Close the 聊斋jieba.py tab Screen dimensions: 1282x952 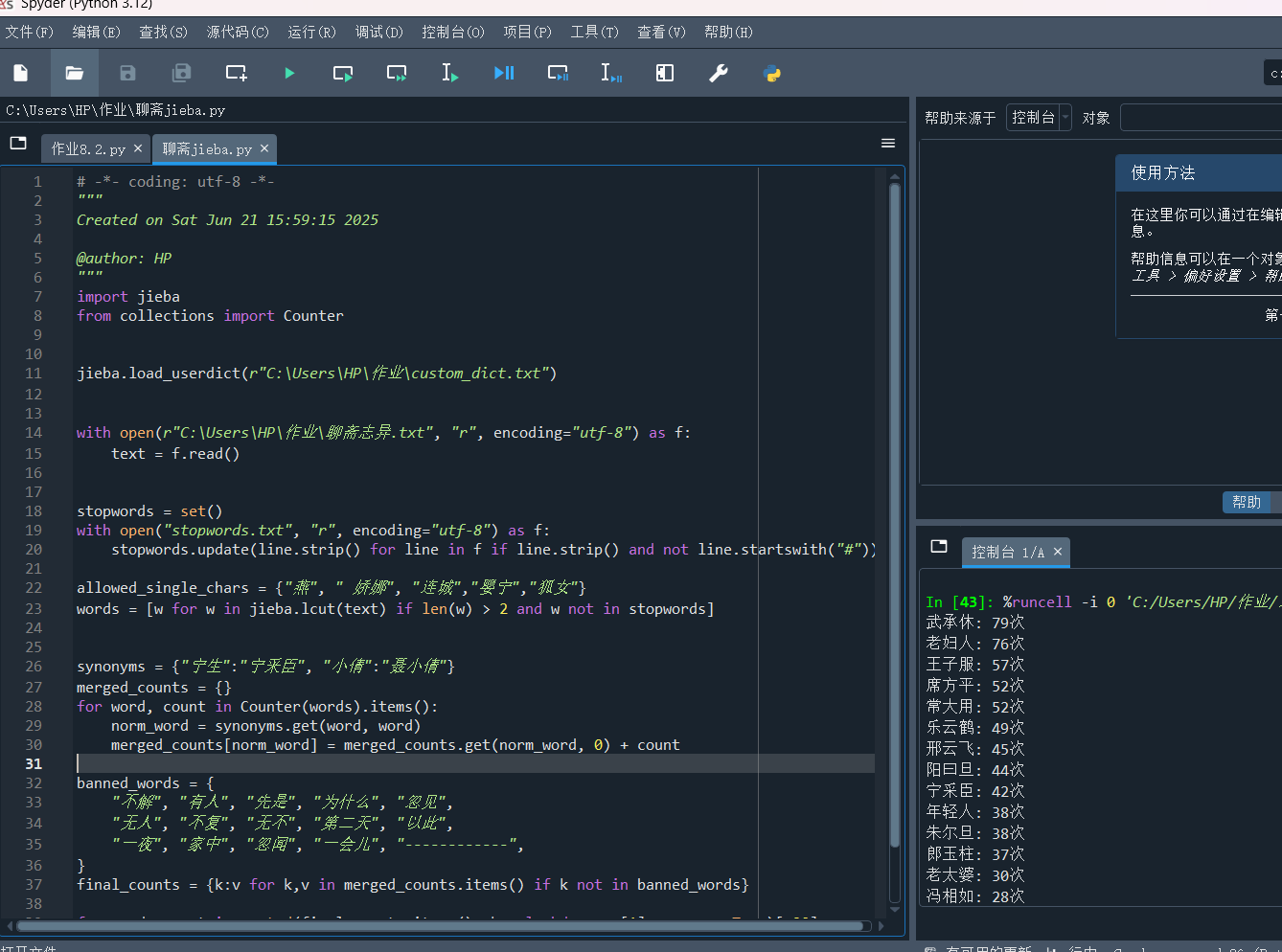[x=264, y=148]
